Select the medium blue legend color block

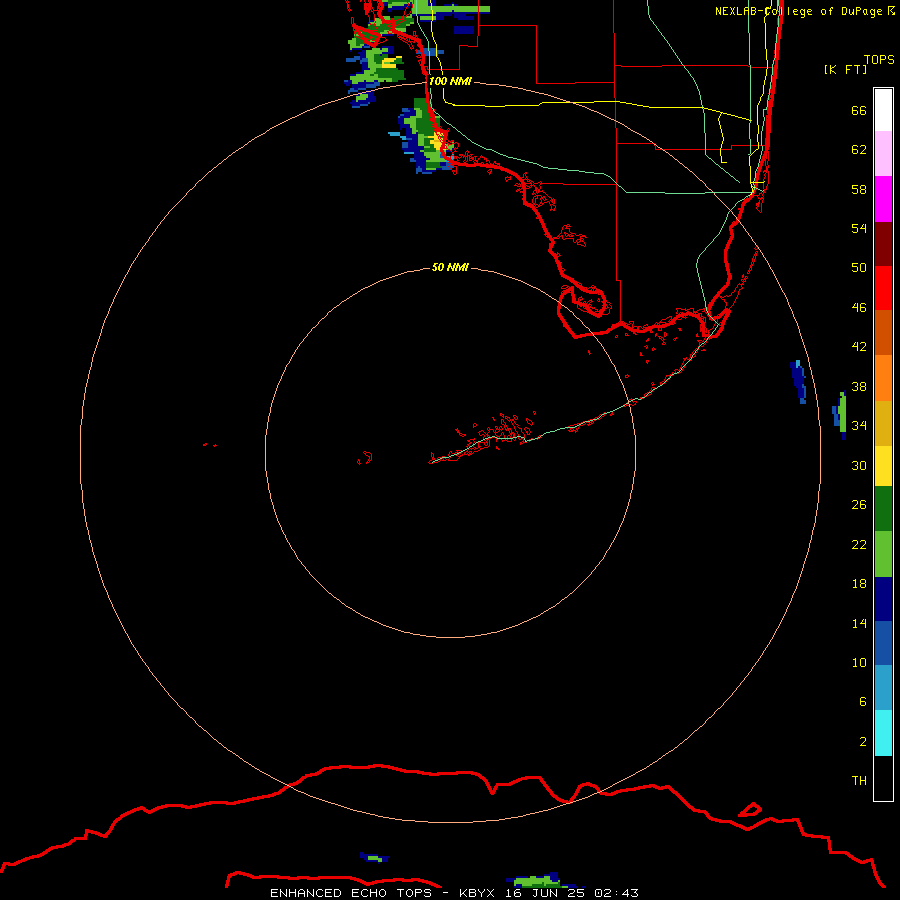coord(883,643)
